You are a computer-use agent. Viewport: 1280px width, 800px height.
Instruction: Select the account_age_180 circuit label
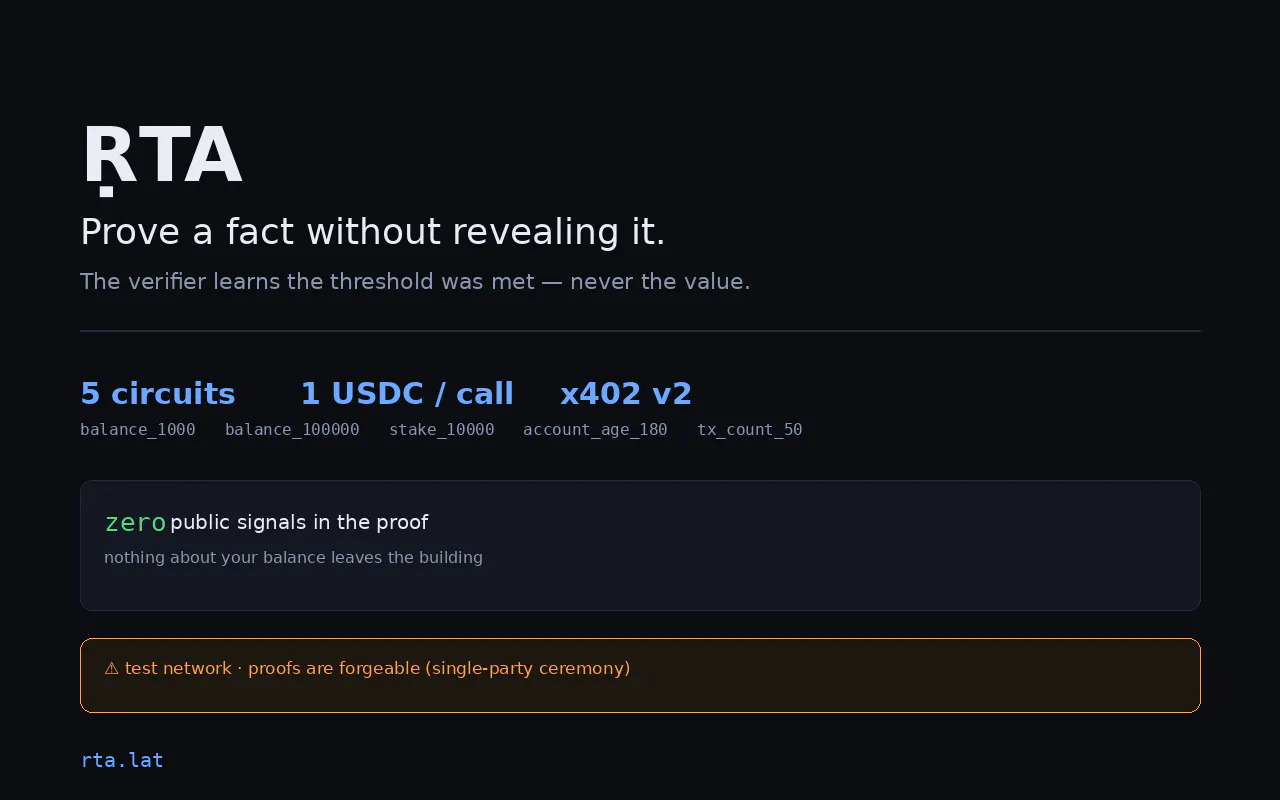(x=595, y=430)
